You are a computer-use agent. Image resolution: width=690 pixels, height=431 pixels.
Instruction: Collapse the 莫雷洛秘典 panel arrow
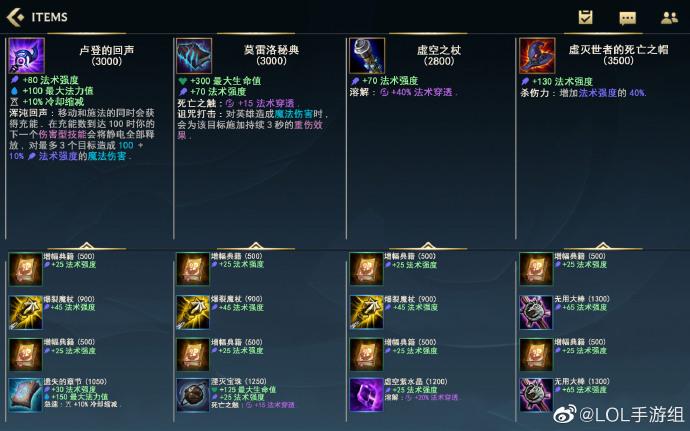coord(256,245)
